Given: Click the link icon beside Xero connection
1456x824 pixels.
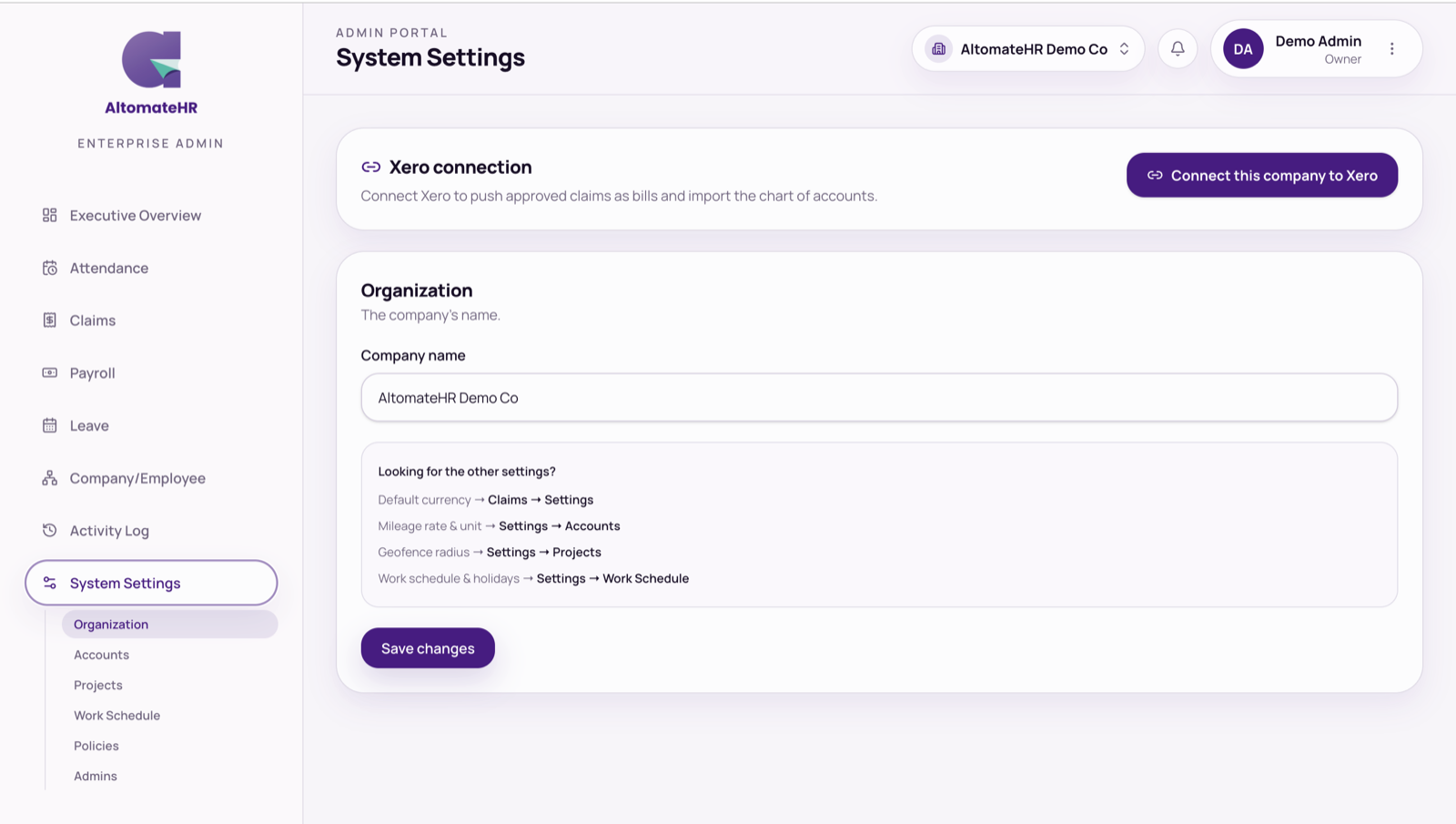Looking at the screenshot, I should pyautogui.click(x=371, y=168).
